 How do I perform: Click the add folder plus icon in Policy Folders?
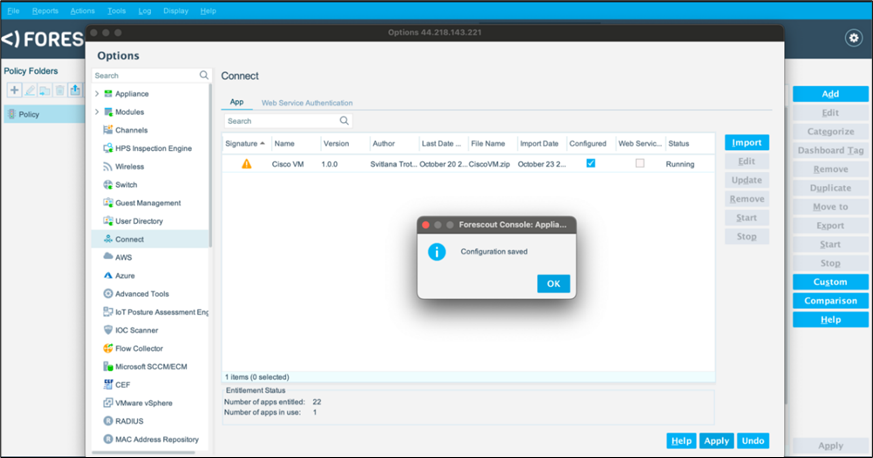14,90
